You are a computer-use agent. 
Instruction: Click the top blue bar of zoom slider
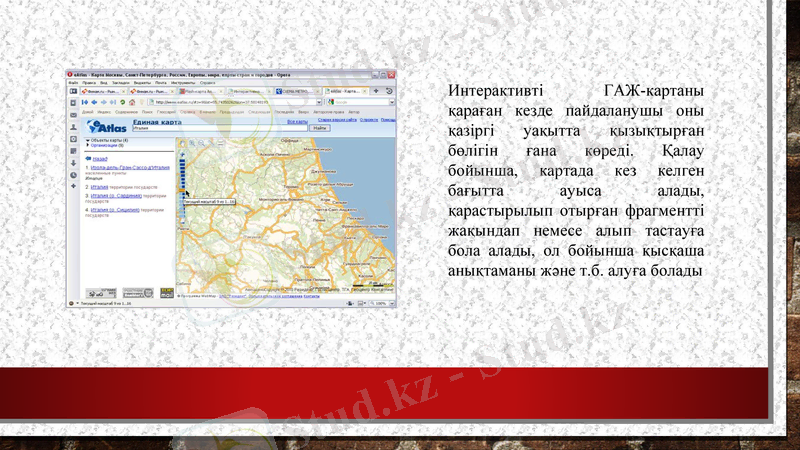click(182, 161)
